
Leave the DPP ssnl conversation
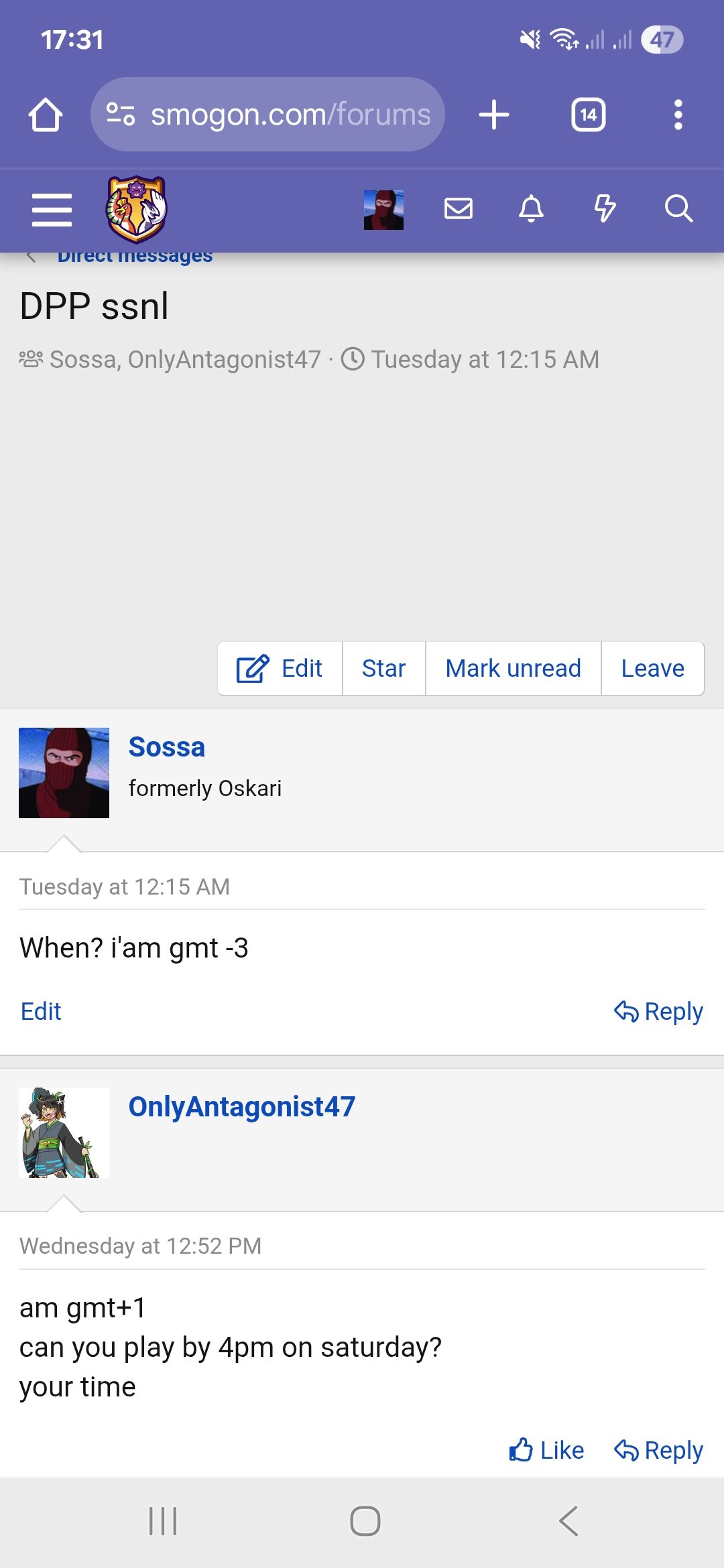[652, 669]
